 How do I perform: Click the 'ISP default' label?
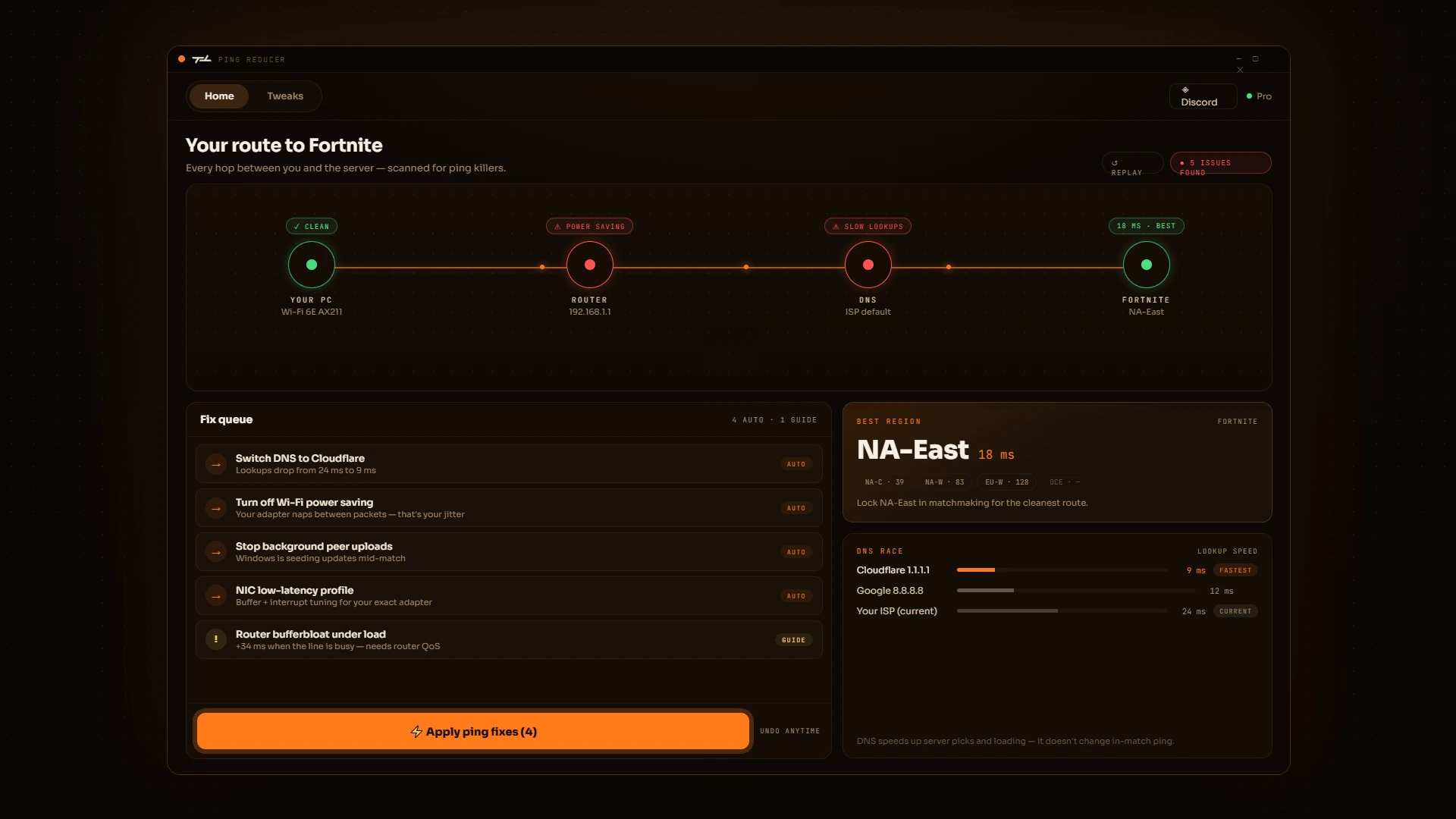(868, 312)
